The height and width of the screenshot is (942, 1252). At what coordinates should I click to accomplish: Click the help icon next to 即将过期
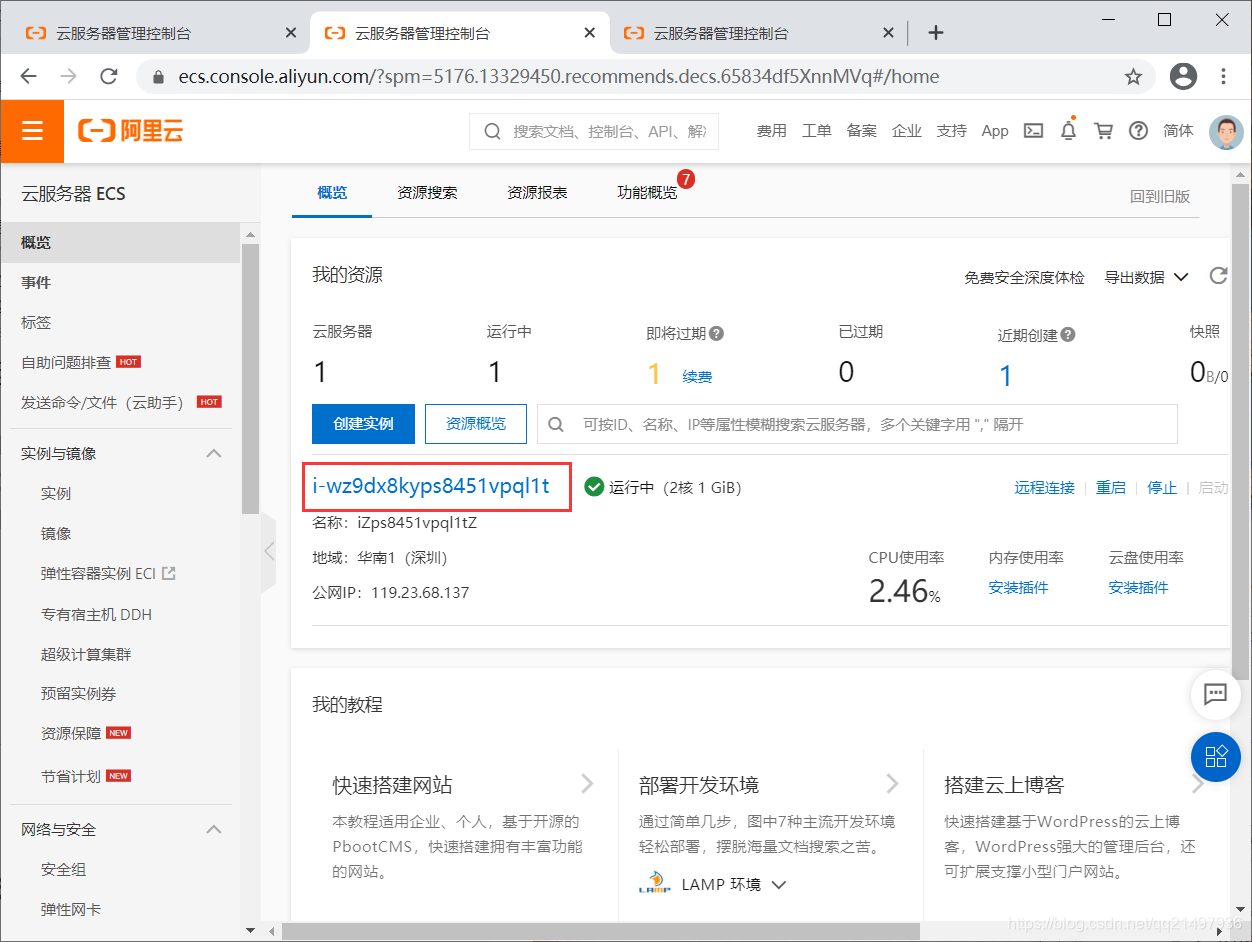click(717, 334)
